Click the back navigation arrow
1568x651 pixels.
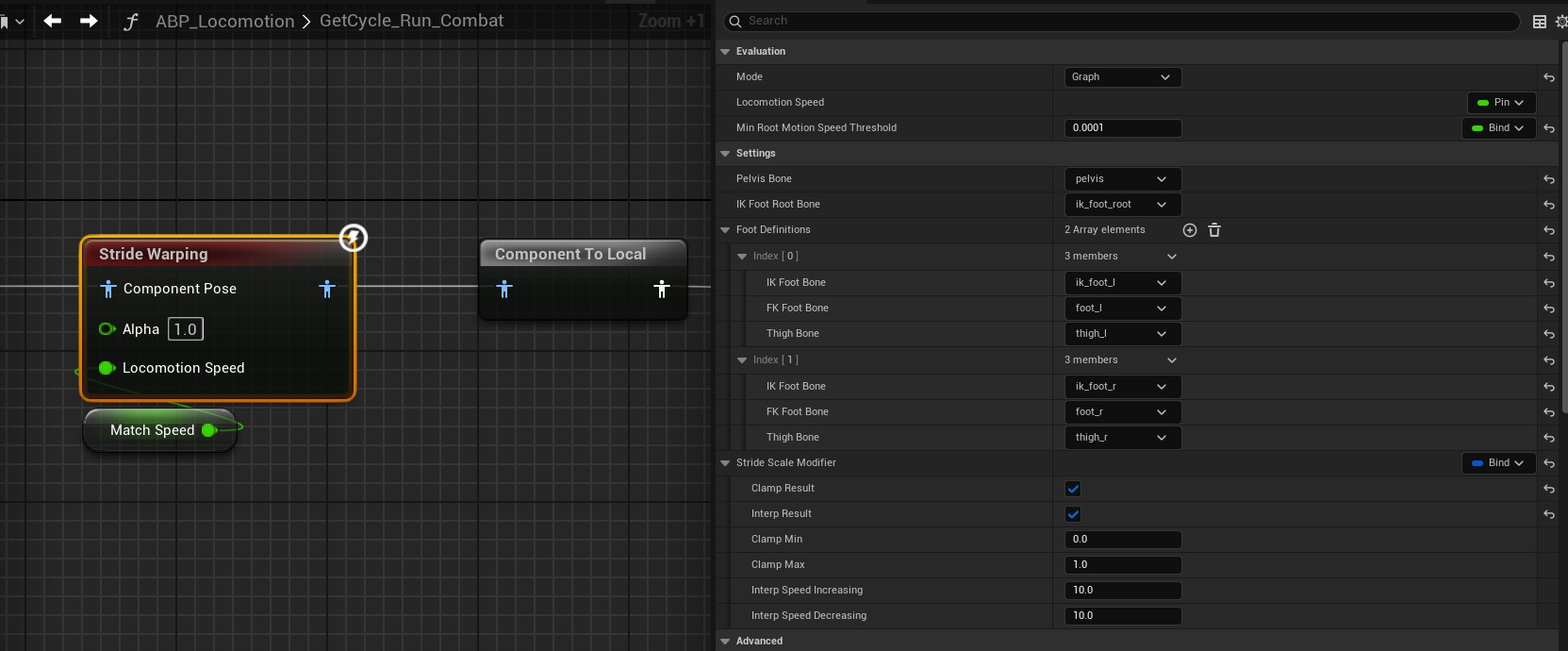pos(53,21)
